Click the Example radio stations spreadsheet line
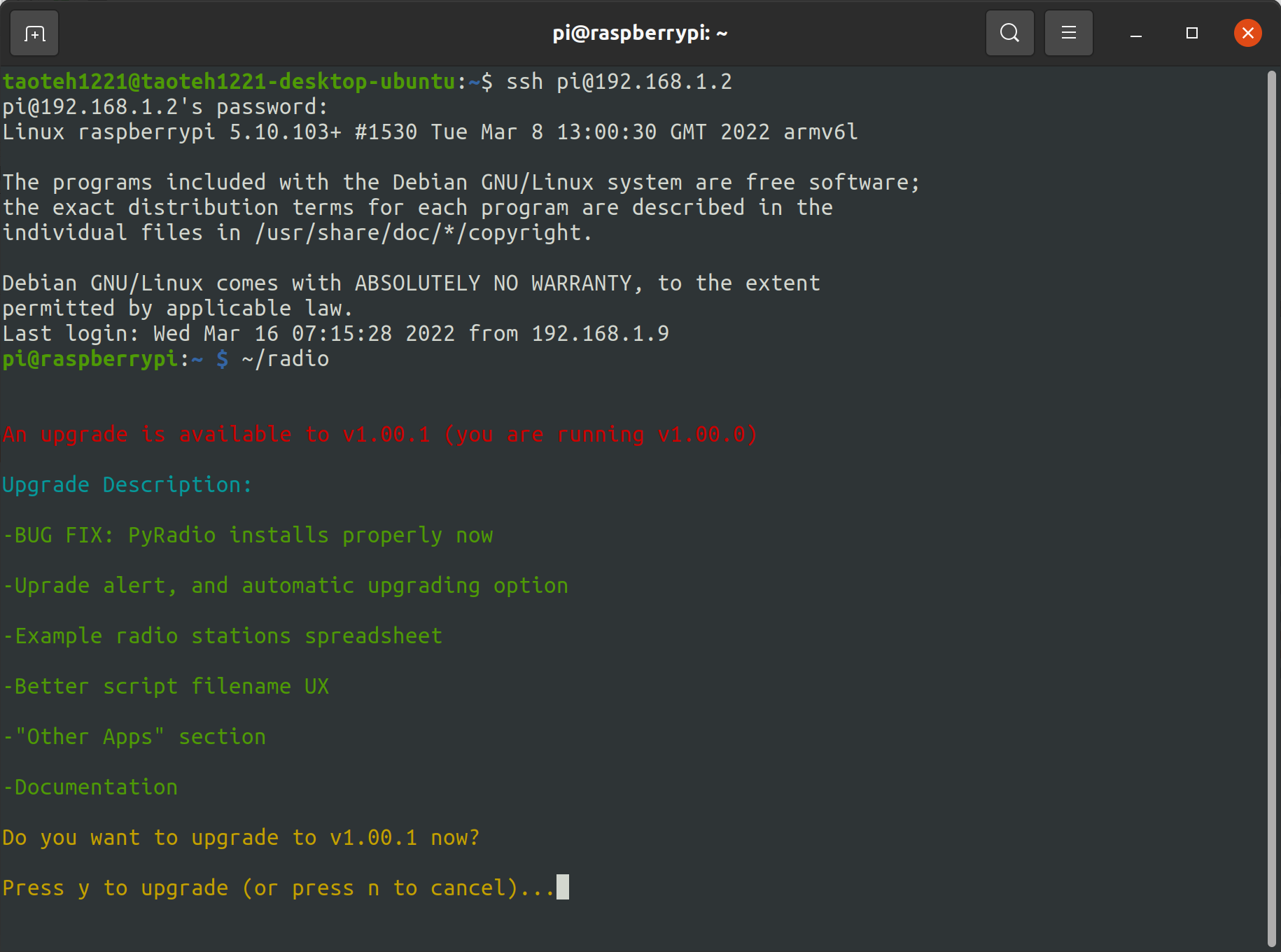This screenshot has height=952, width=1281. click(x=223, y=636)
